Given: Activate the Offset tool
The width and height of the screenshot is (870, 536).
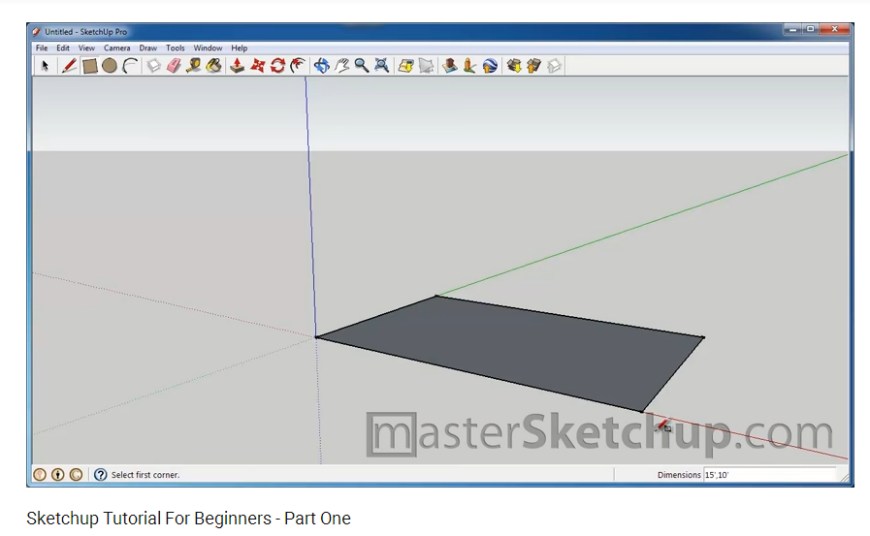Looking at the screenshot, I should point(298,66).
